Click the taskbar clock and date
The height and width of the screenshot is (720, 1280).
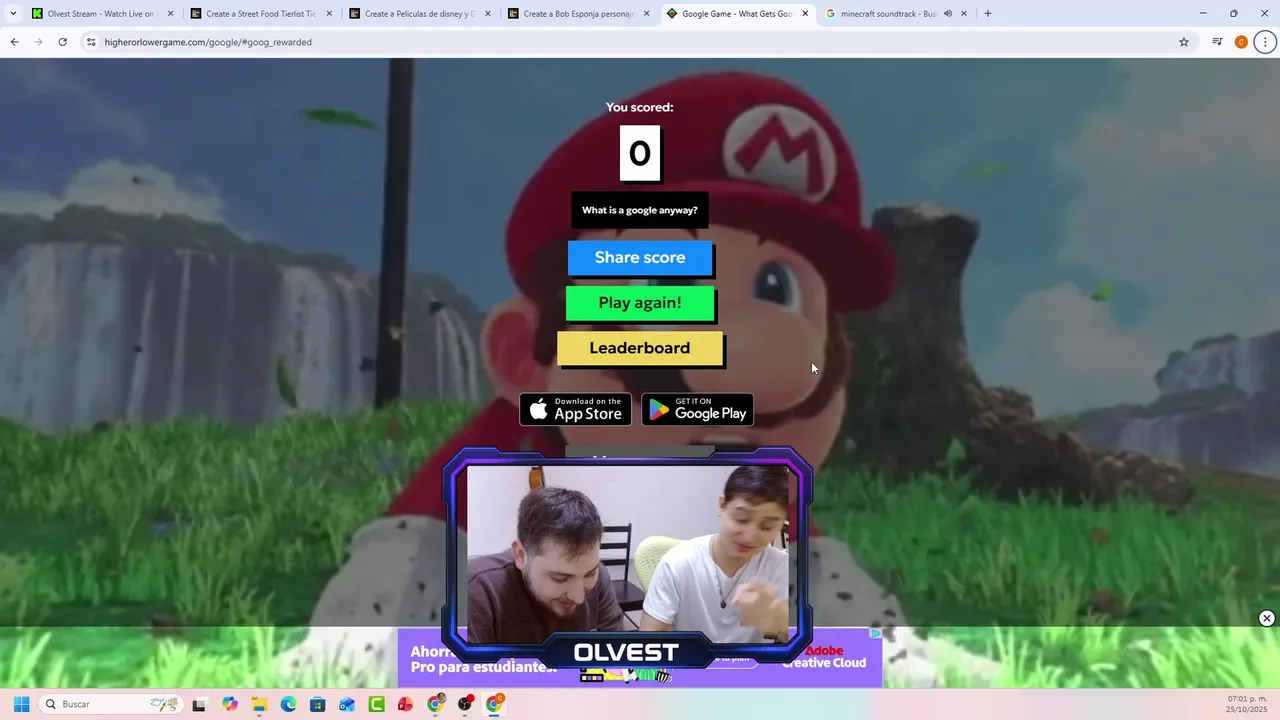1247,704
